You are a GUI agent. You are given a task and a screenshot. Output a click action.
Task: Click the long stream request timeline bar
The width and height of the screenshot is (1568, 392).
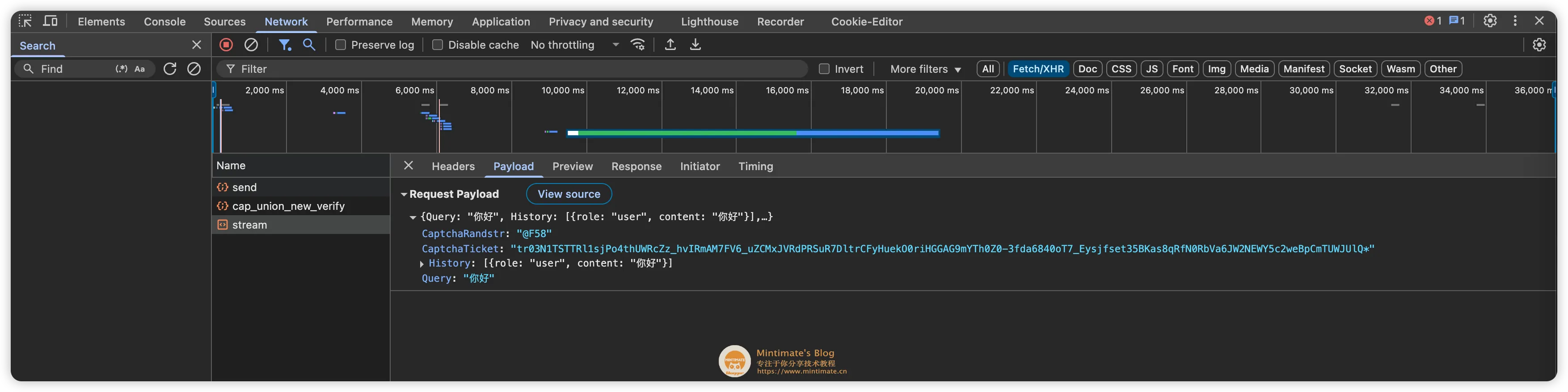[752, 133]
